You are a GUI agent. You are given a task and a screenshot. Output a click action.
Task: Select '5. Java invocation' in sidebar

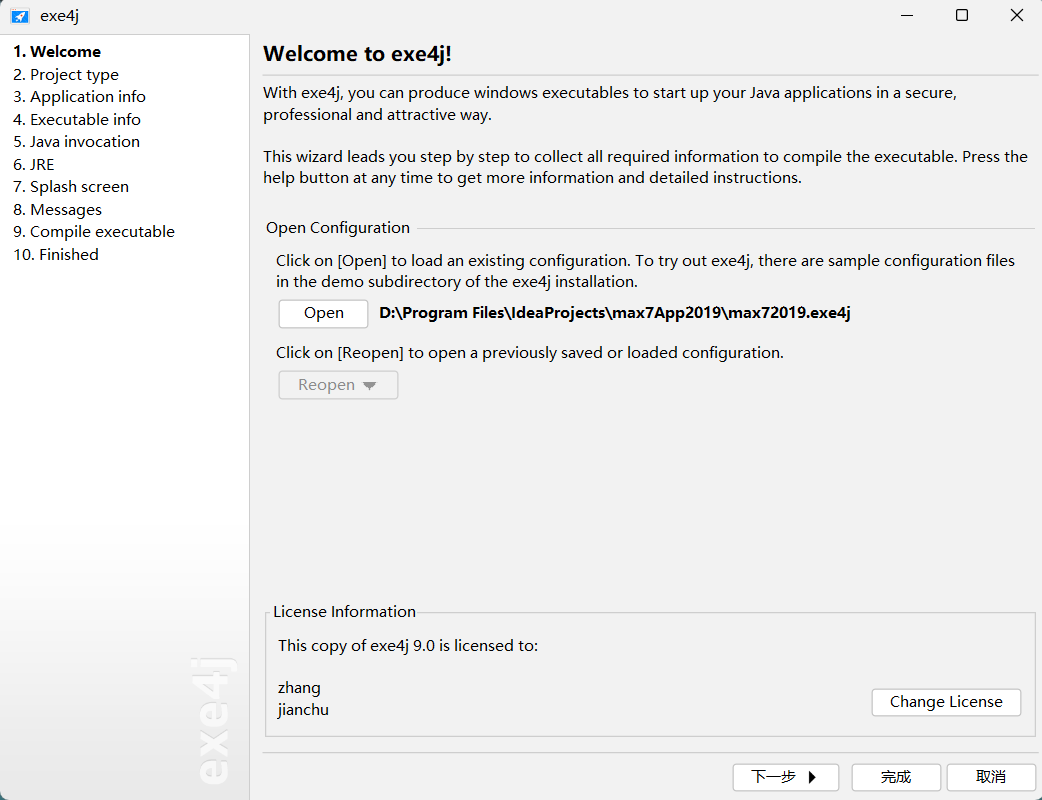(76, 142)
